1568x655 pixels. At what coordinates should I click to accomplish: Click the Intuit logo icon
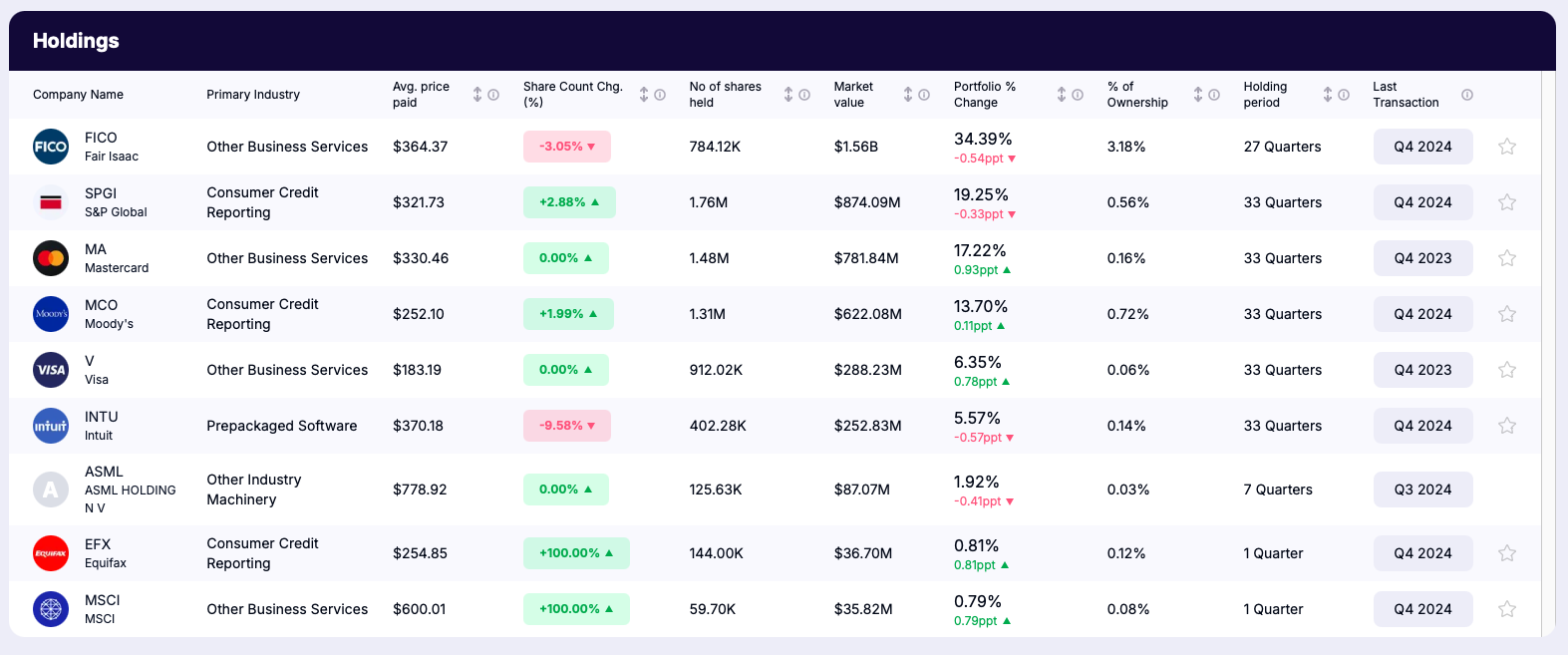51,426
